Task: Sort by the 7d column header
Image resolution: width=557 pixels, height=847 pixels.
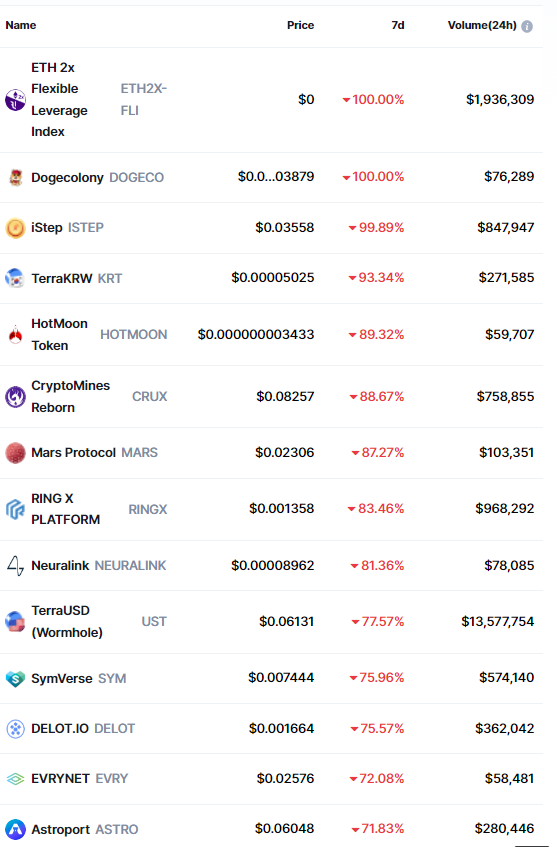Action: [x=398, y=25]
